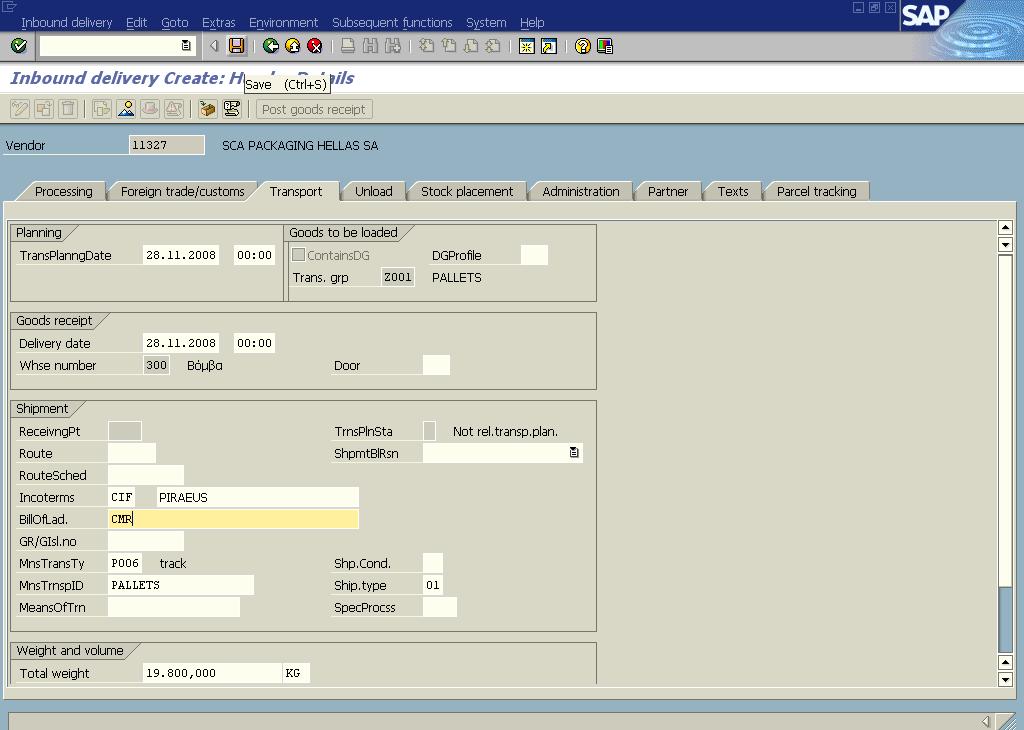The image size is (1024, 730).
Task: Open the Edit menu
Action: pos(136,22)
